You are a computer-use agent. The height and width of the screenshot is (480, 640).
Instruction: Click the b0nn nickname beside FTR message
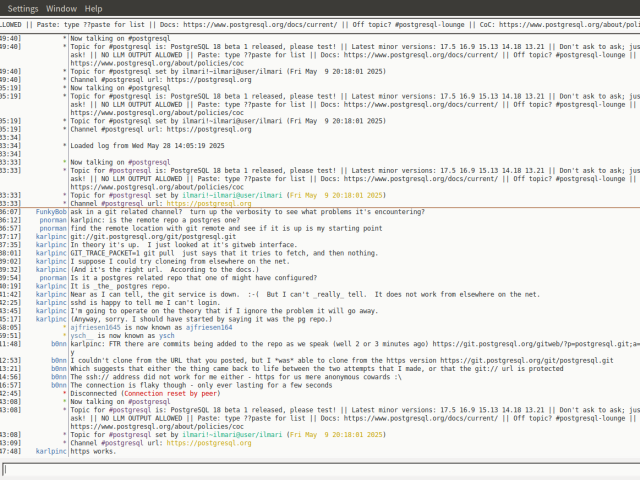[58, 343]
